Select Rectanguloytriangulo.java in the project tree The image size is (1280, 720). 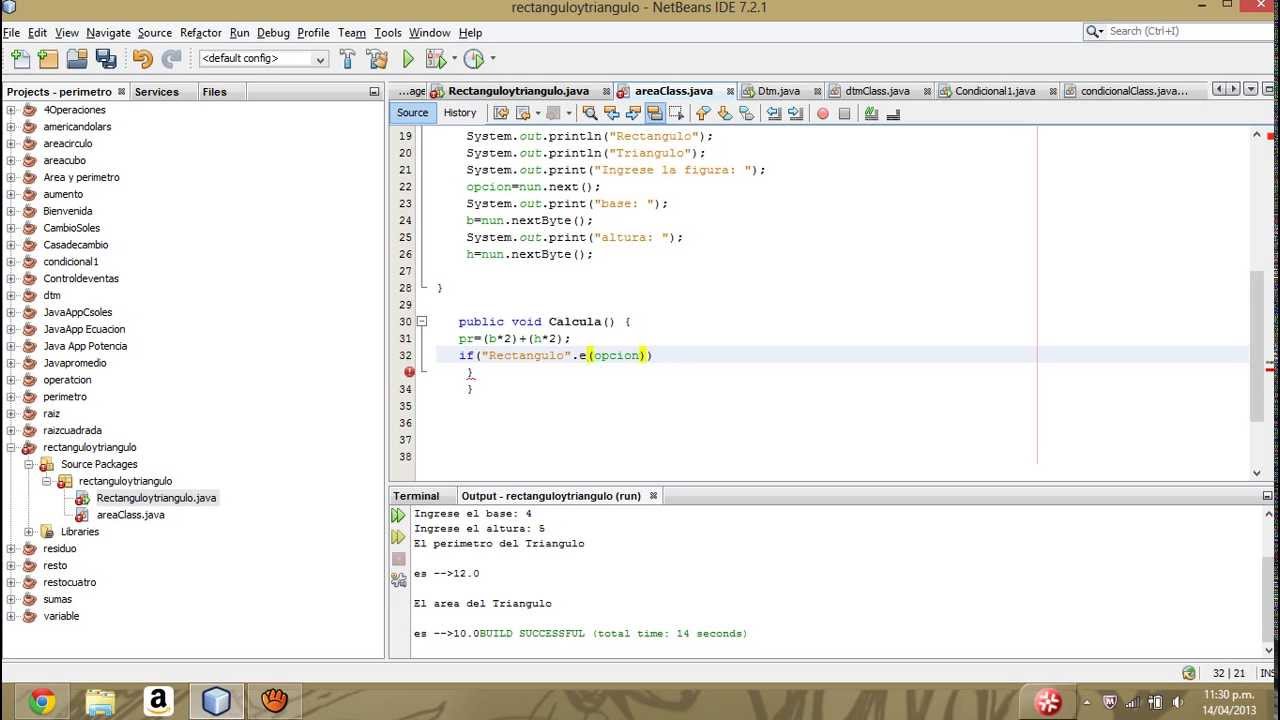coord(156,498)
